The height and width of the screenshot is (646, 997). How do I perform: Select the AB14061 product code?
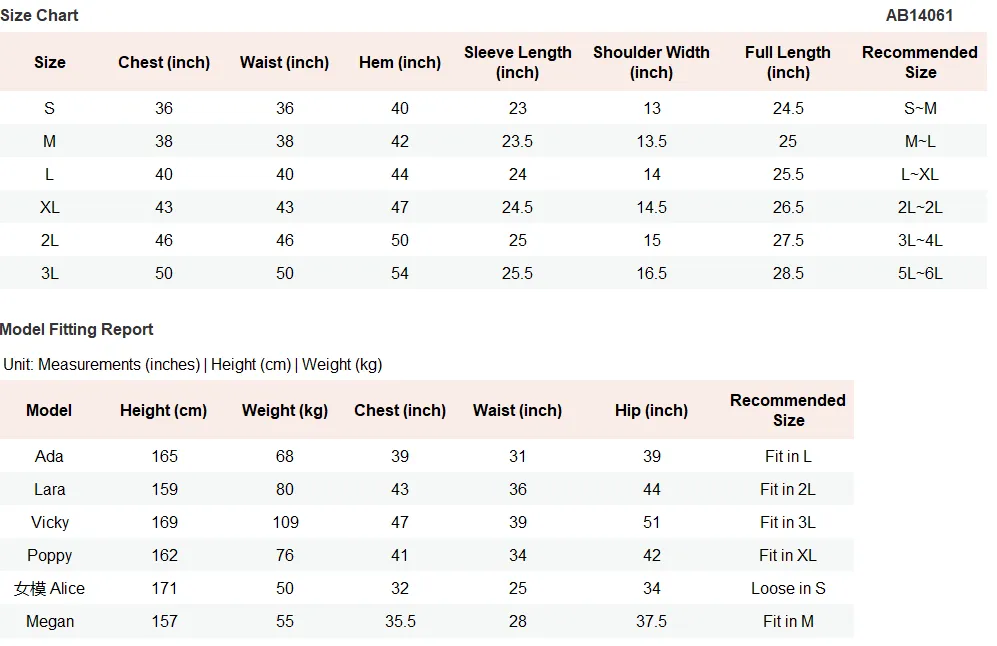pyautogui.click(x=919, y=15)
